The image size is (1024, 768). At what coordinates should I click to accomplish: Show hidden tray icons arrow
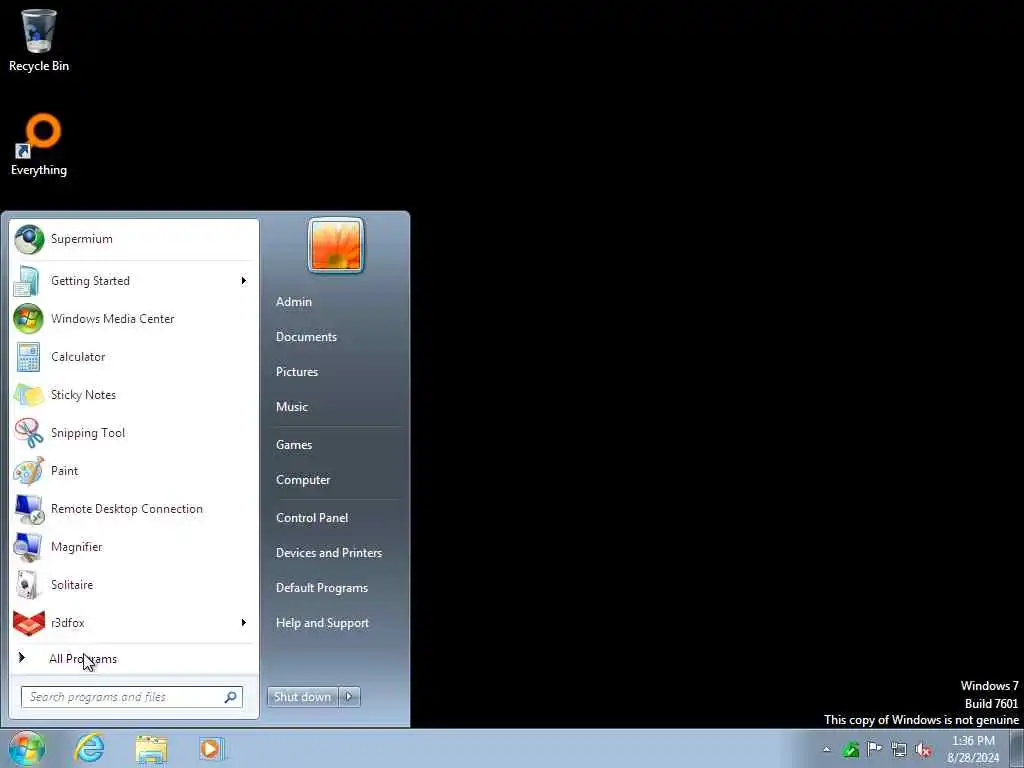pyautogui.click(x=826, y=750)
